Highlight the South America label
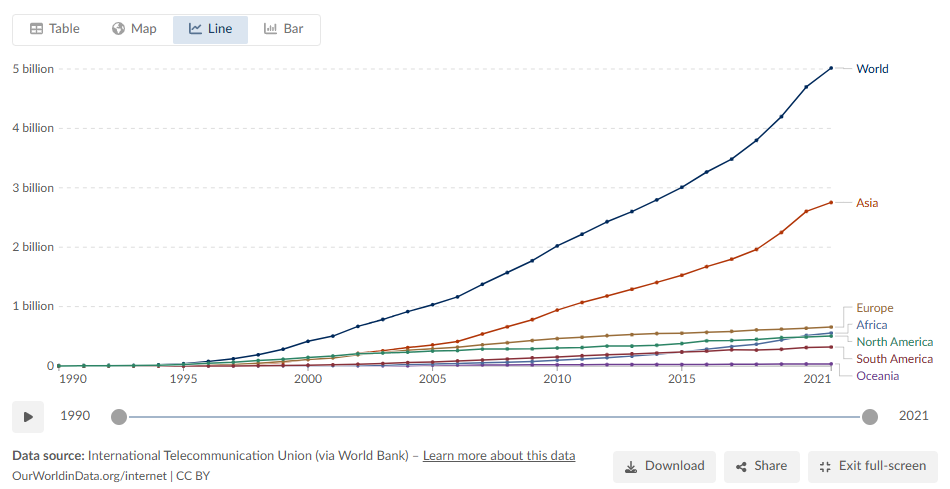 click(894, 359)
